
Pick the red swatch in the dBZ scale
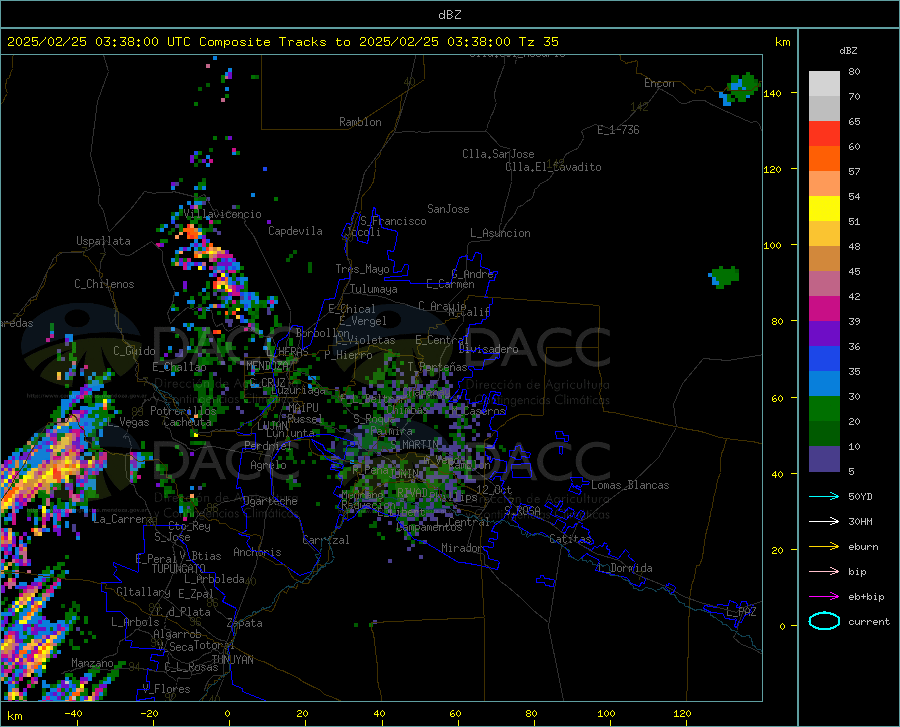click(x=824, y=134)
